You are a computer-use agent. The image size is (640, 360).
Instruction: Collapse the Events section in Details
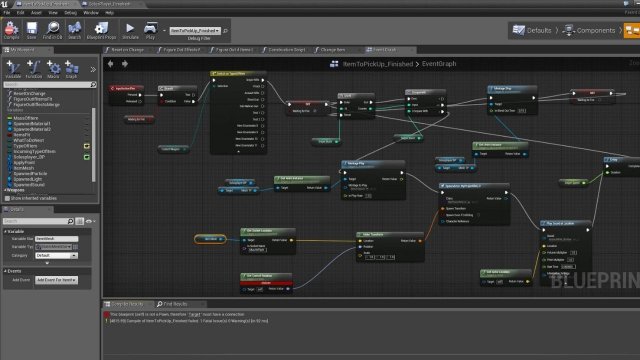click(x=6, y=271)
